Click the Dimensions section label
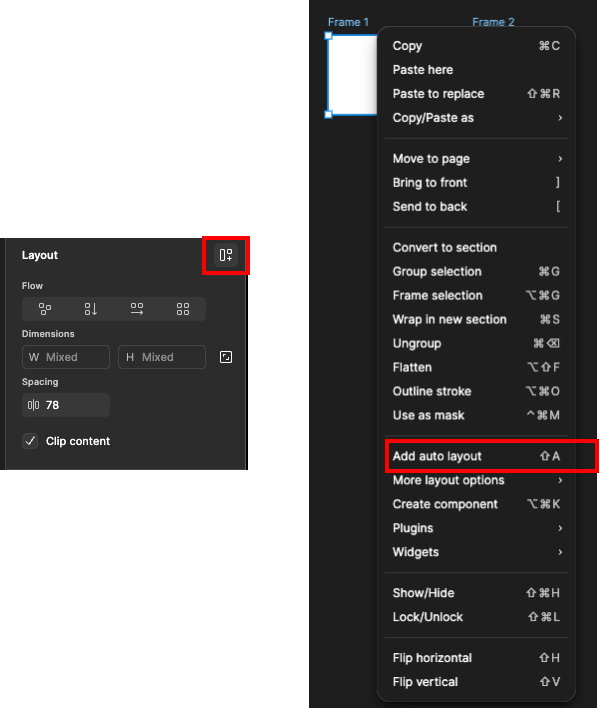 pyautogui.click(x=48, y=334)
